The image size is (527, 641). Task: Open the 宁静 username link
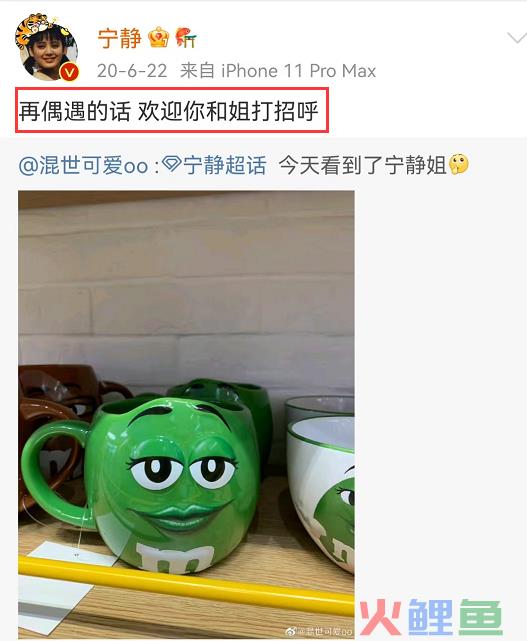click(119, 38)
